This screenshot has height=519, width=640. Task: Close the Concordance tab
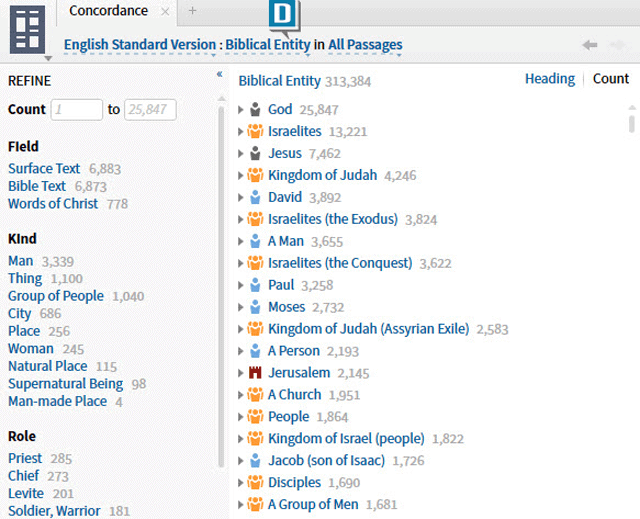click(165, 12)
